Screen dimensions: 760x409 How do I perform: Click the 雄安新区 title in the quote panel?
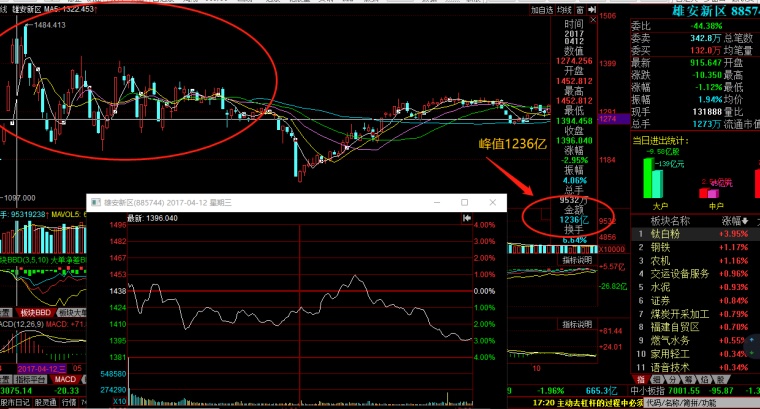point(699,11)
